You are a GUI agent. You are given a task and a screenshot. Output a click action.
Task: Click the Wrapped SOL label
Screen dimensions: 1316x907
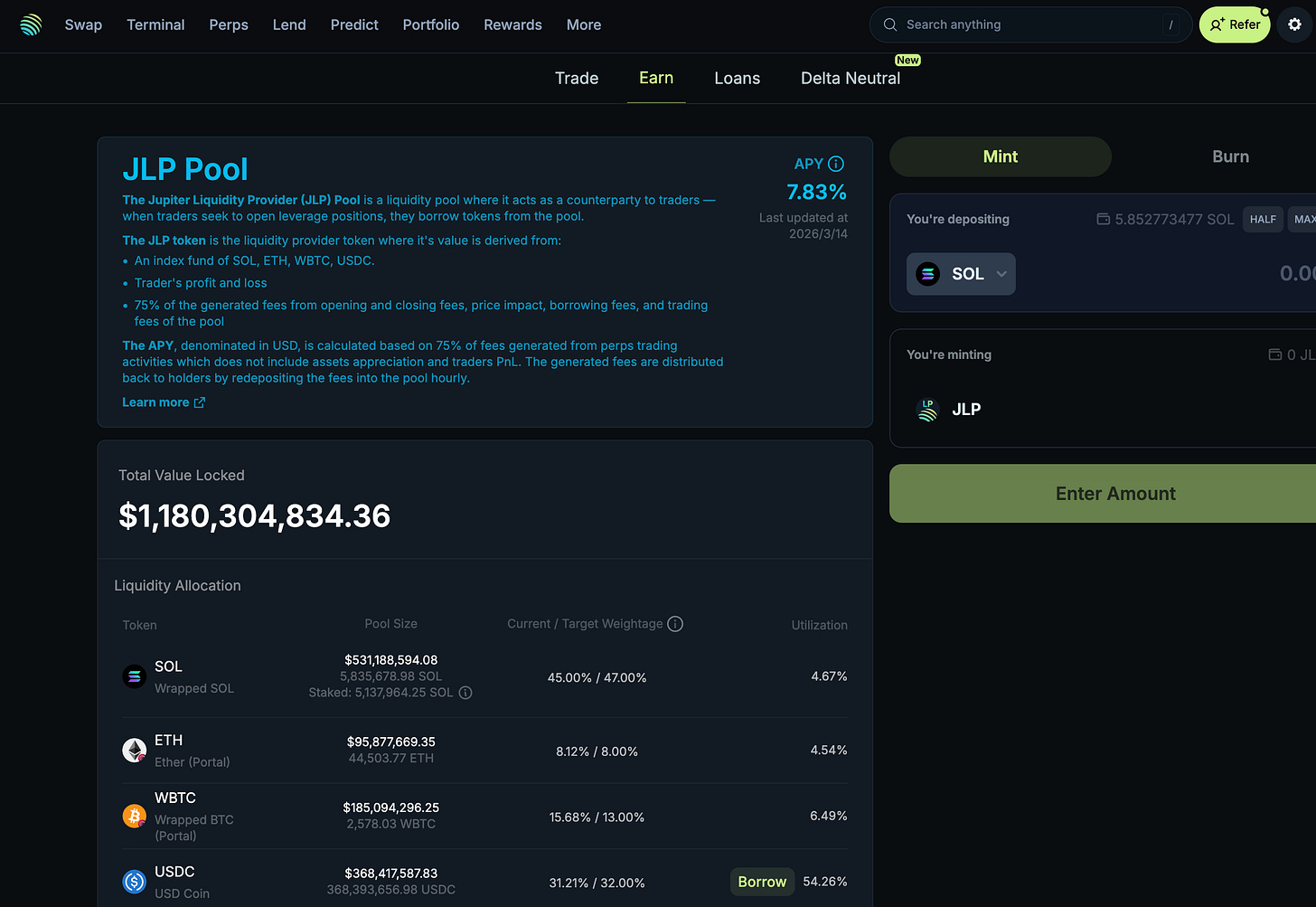coord(194,688)
